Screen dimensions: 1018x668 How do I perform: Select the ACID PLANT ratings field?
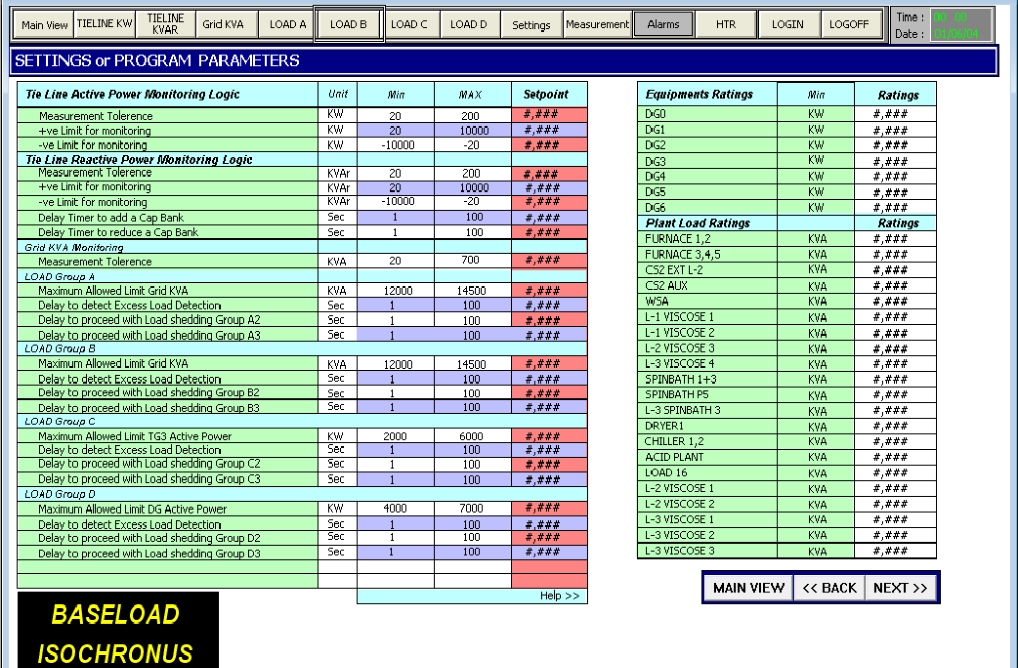[x=895, y=457]
